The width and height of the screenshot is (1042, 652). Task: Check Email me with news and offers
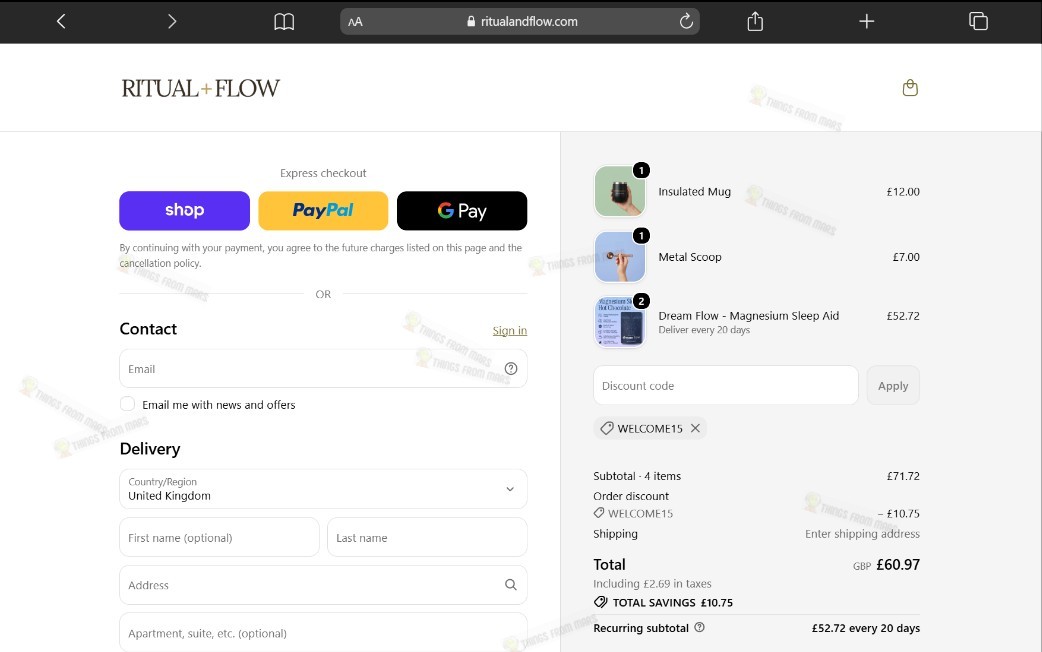coord(128,404)
